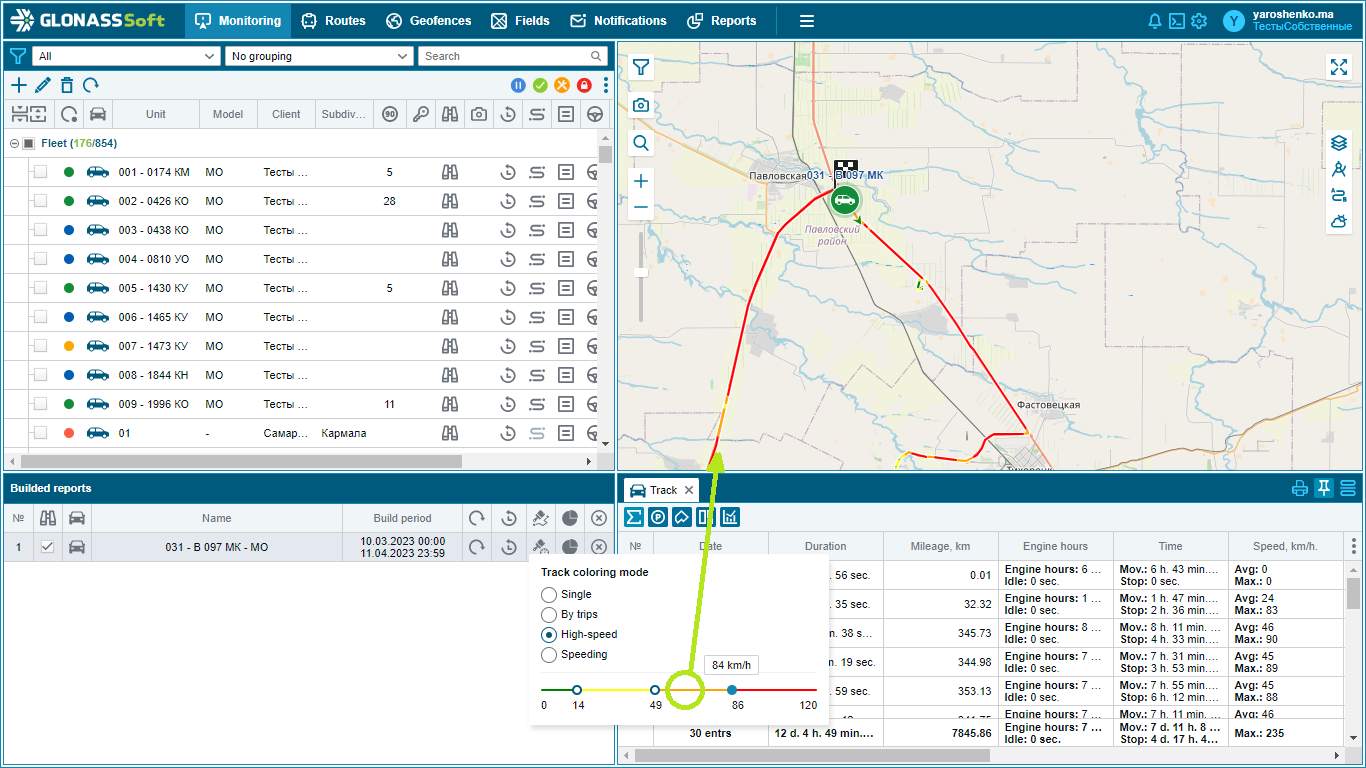1366x768 pixels.
Task: Sort the track table by Mileage, km
Action: [x=941, y=546]
